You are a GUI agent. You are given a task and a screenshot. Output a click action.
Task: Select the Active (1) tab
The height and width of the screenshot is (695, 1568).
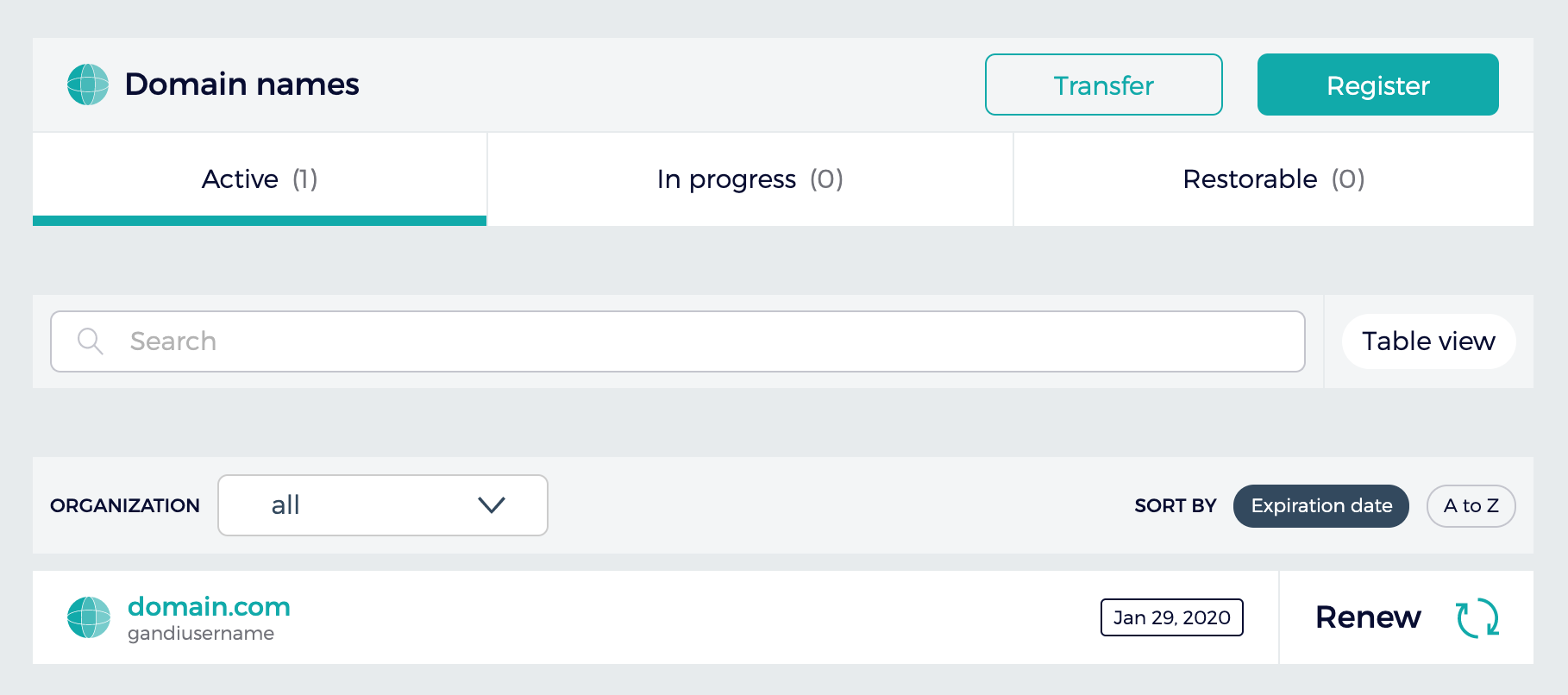click(260, 179)
